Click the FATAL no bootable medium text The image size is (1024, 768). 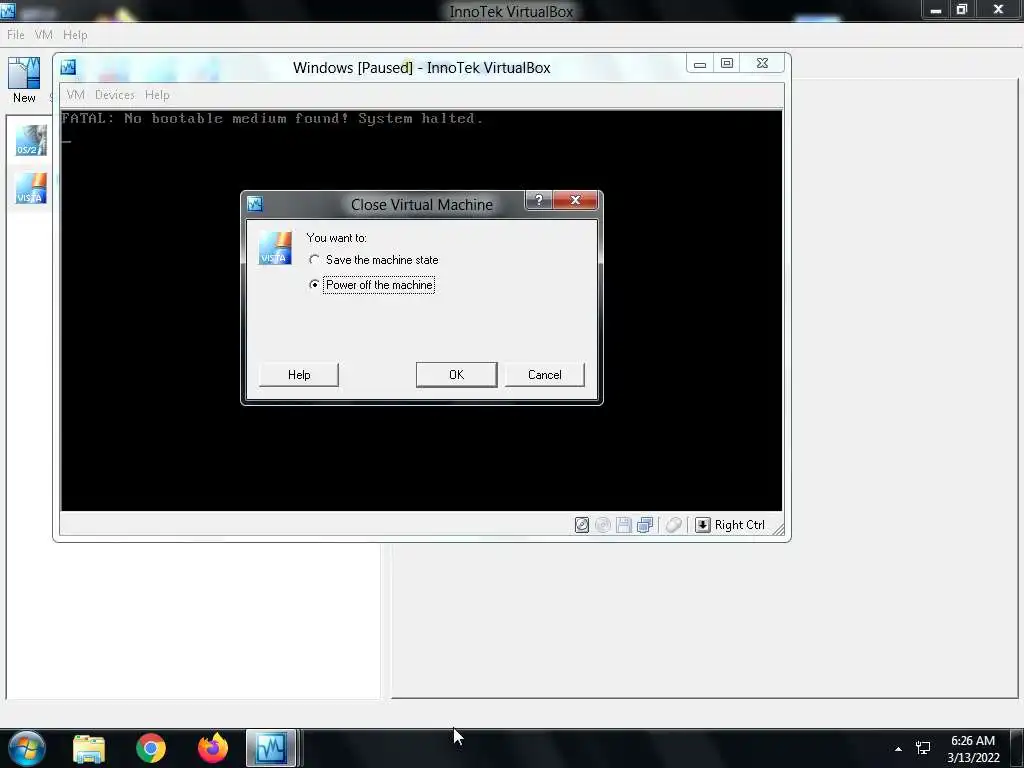[x=272, y=118]
